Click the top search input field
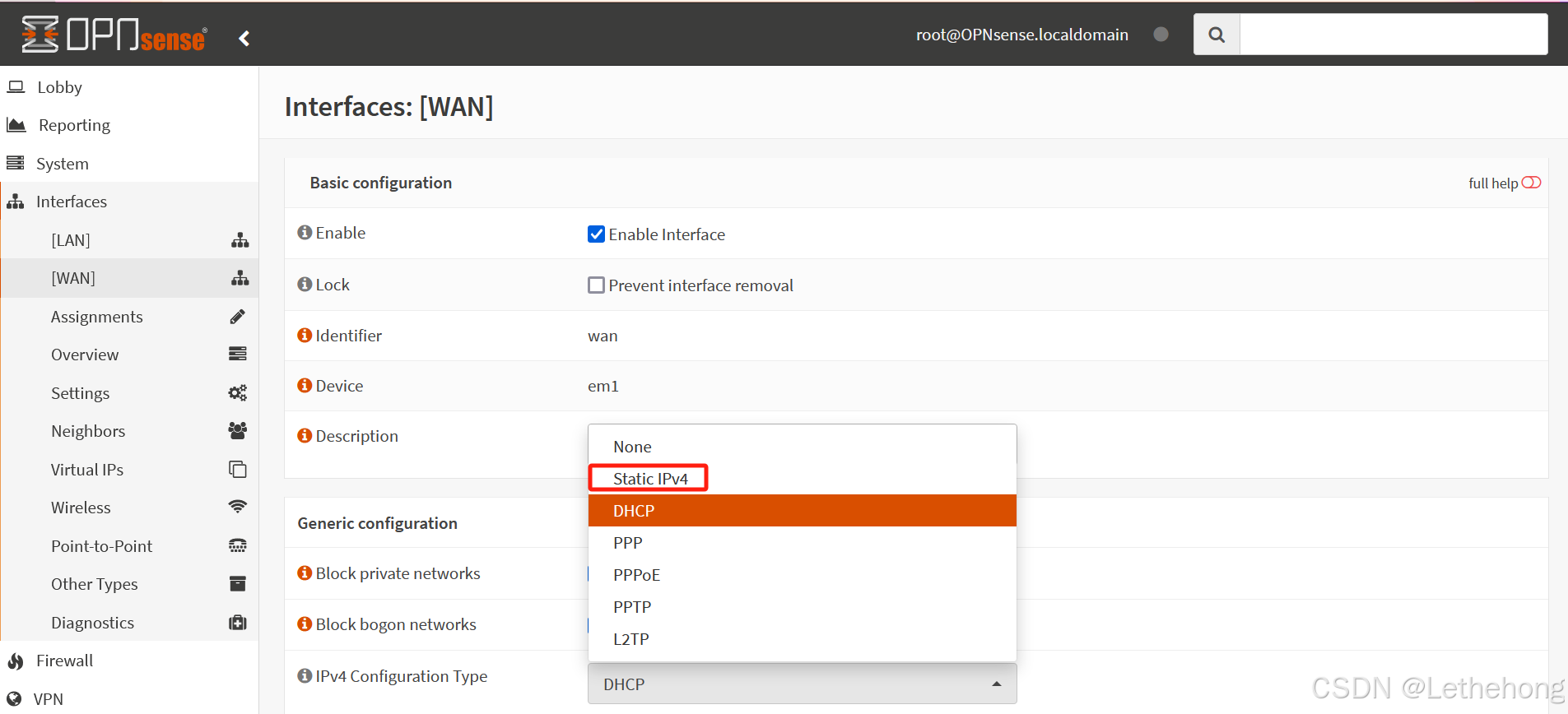 point(1394,35)
